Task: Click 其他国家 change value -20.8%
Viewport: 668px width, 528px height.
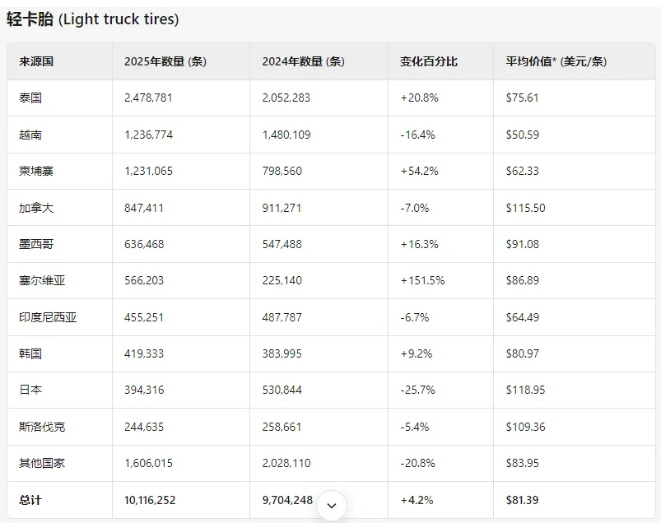Action: (420, 464)
